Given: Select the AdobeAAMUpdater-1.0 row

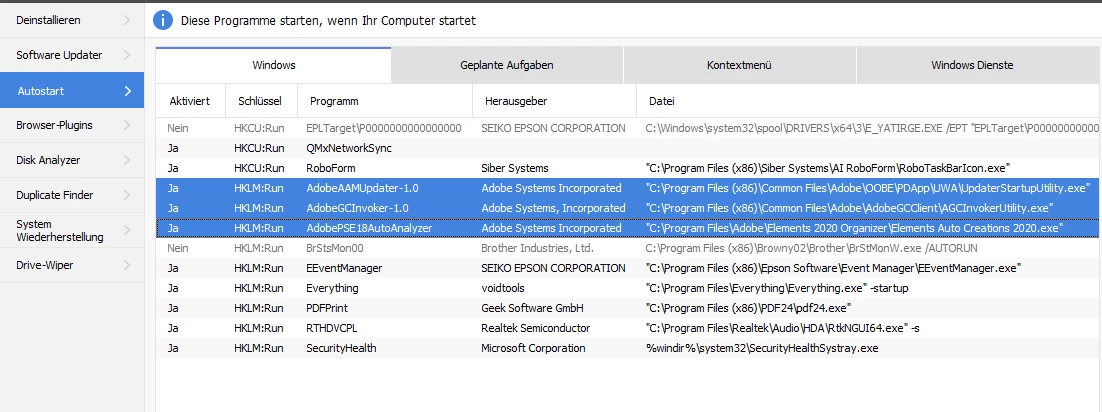Looking at the screenshot, I should coord(628,188).
